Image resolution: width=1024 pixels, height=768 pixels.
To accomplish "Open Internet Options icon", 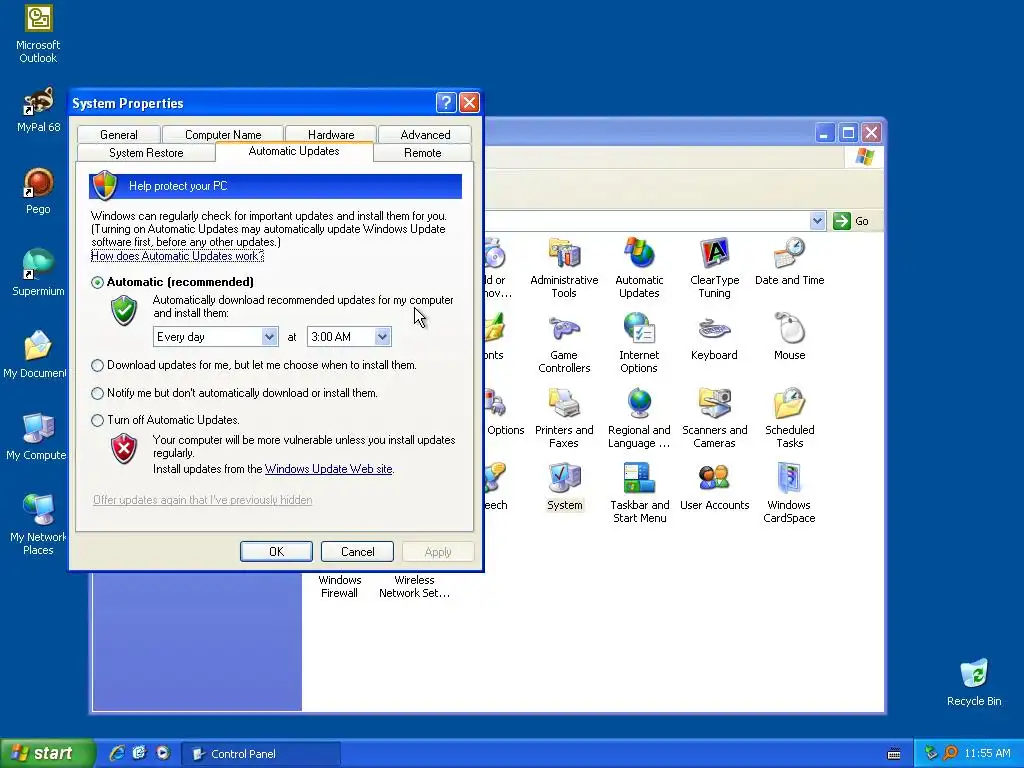I will click(x=639, y=343).
